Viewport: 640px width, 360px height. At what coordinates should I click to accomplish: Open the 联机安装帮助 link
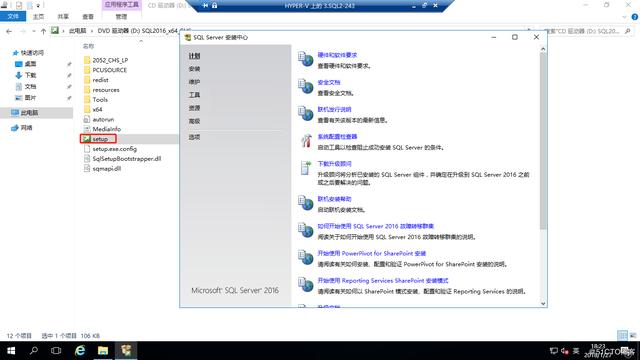tap(334, 199)
